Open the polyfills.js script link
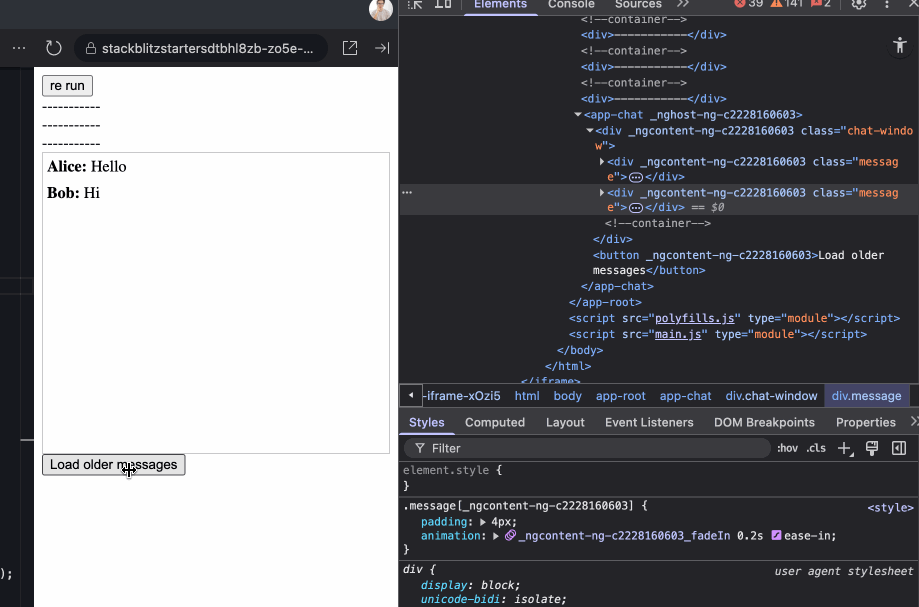Image resolution: width=919 pixels, height=607 pixels. [695, 318]
